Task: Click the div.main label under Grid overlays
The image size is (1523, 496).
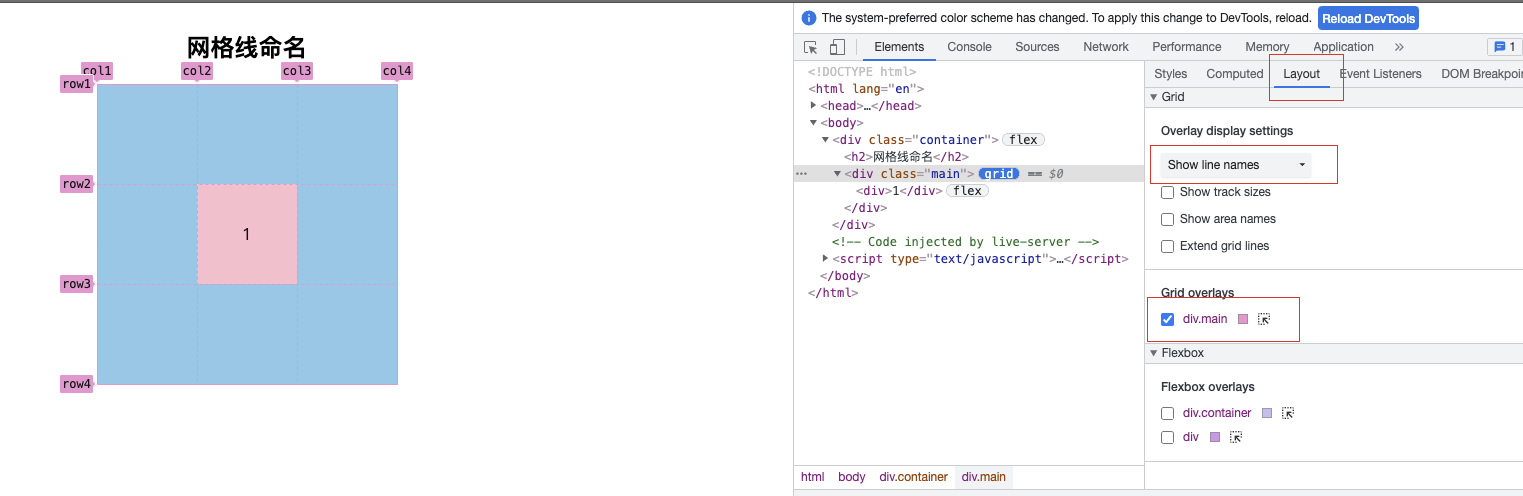Action: (1205, 319)
